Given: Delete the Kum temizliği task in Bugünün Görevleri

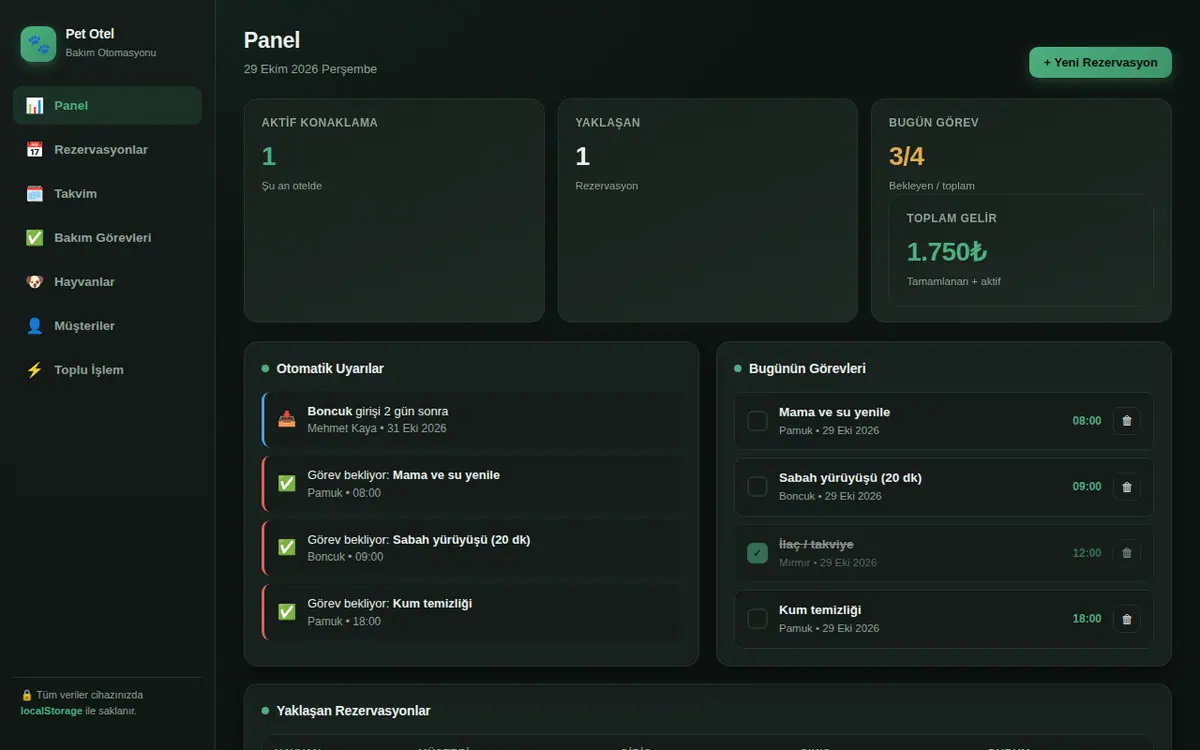Looking at the screenshot, I should (1127, 619).
